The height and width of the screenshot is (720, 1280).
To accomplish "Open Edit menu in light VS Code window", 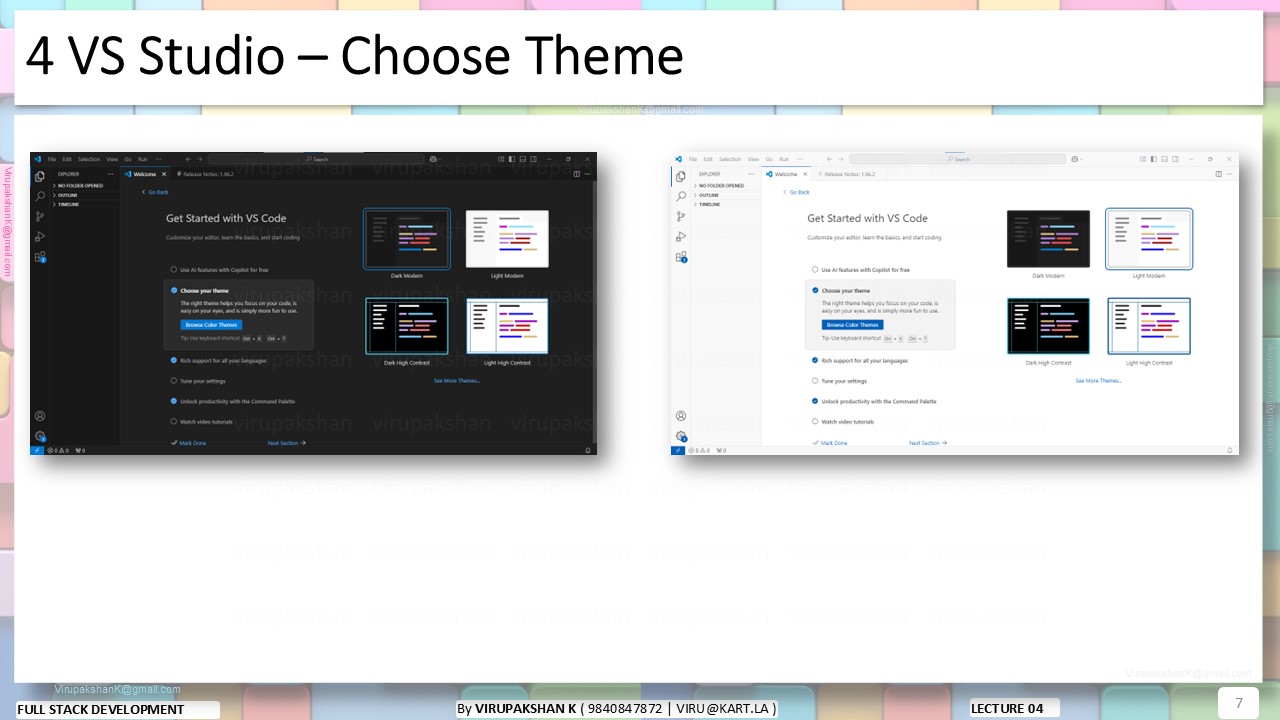I will tap(708, 159).
